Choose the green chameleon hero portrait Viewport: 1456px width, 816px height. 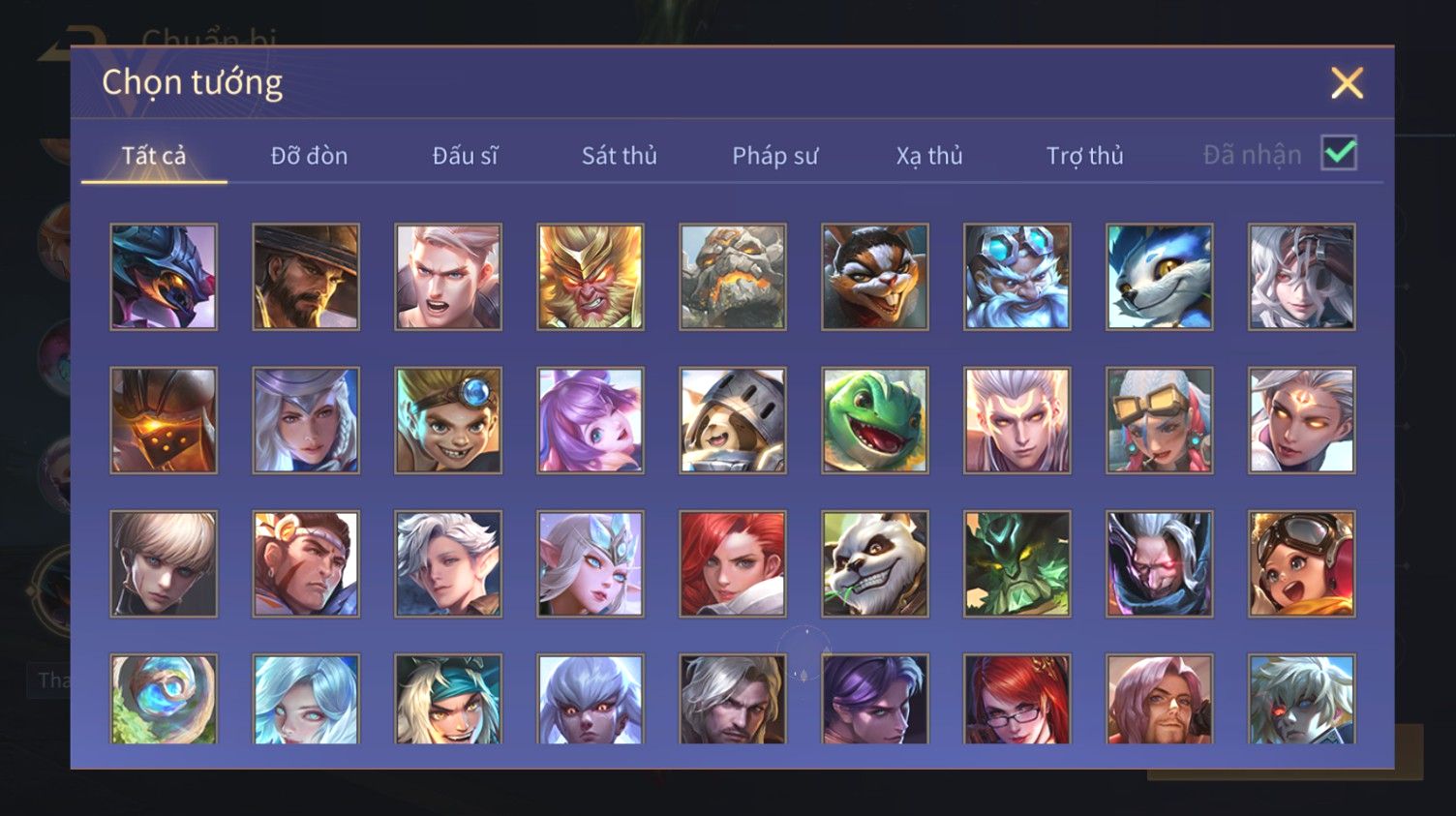click(875, 420)
